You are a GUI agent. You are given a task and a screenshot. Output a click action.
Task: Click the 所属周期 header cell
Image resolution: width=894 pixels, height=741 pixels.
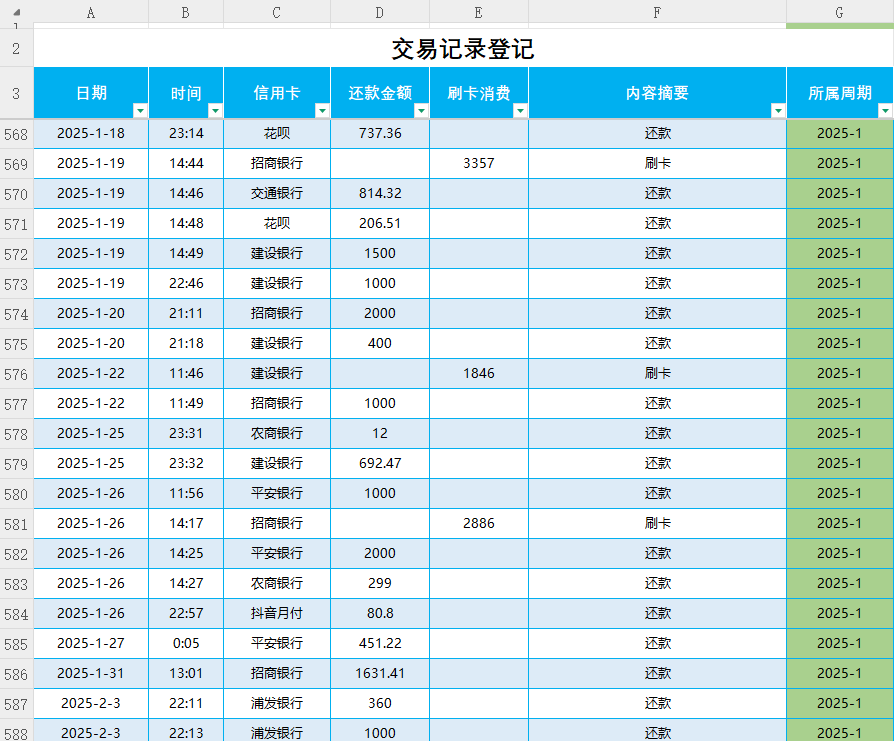[840, 93]
